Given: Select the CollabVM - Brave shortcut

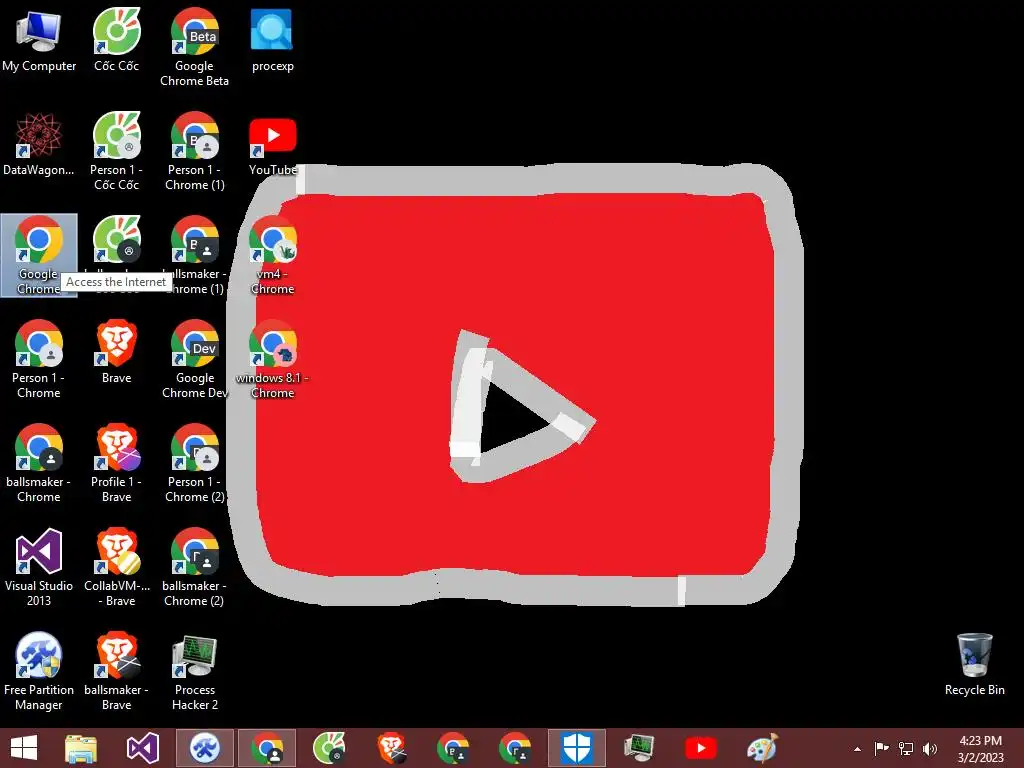Looking at the screenshot, I should pyautogui.click(x=116, y=566).
